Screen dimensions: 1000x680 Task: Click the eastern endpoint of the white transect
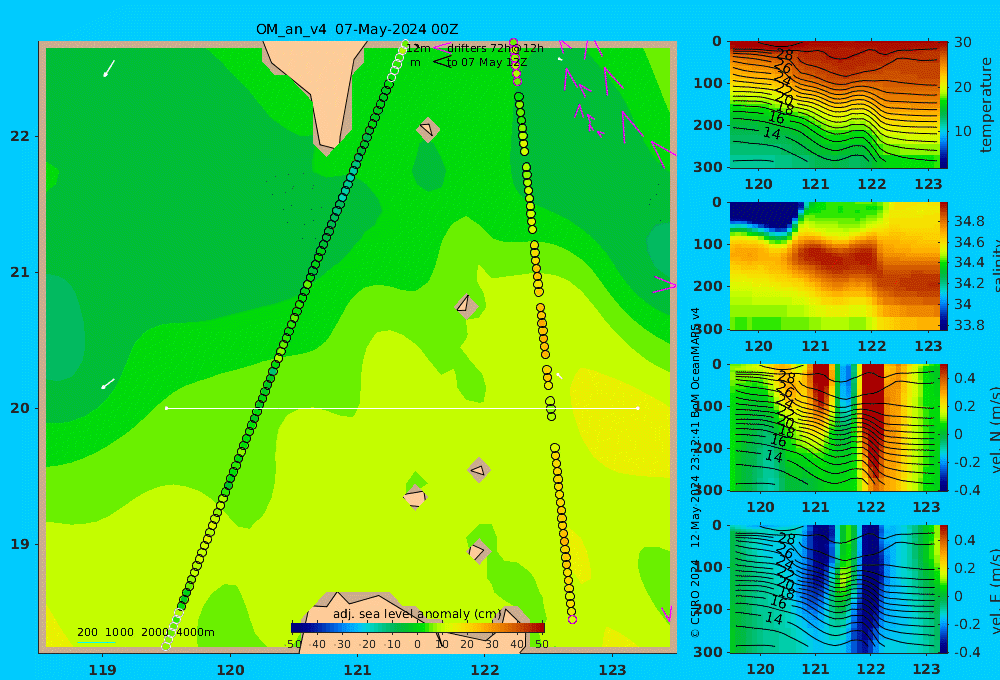pos(638,408)
